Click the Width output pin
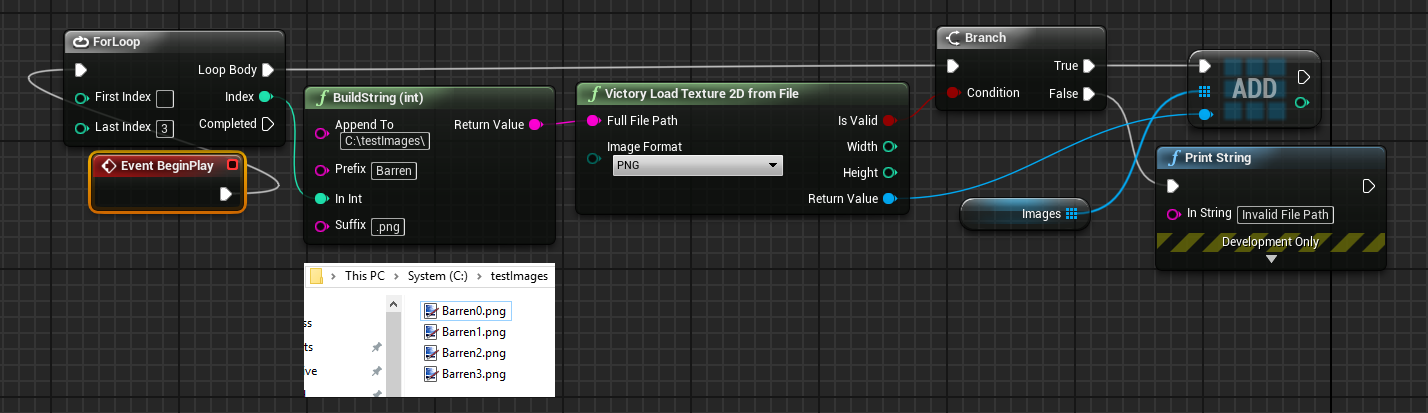This screenshot has width=1428, height=413. click(889, 147)
